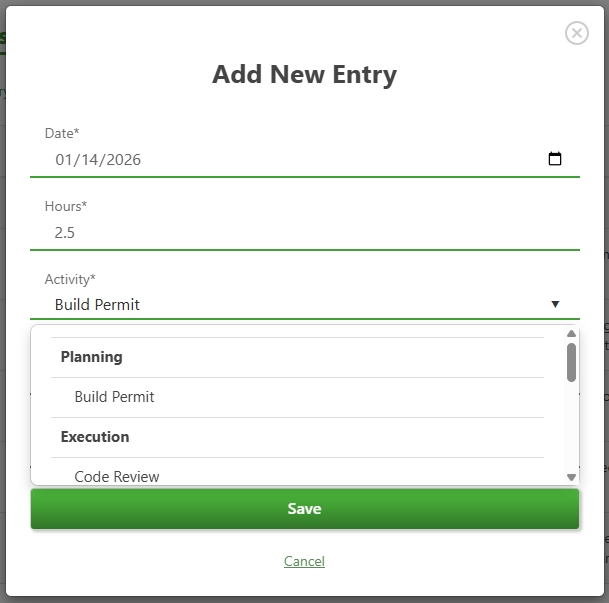Select the day segment of the date
This screenshot has height=603, width=609.
[x=91, y=160]
